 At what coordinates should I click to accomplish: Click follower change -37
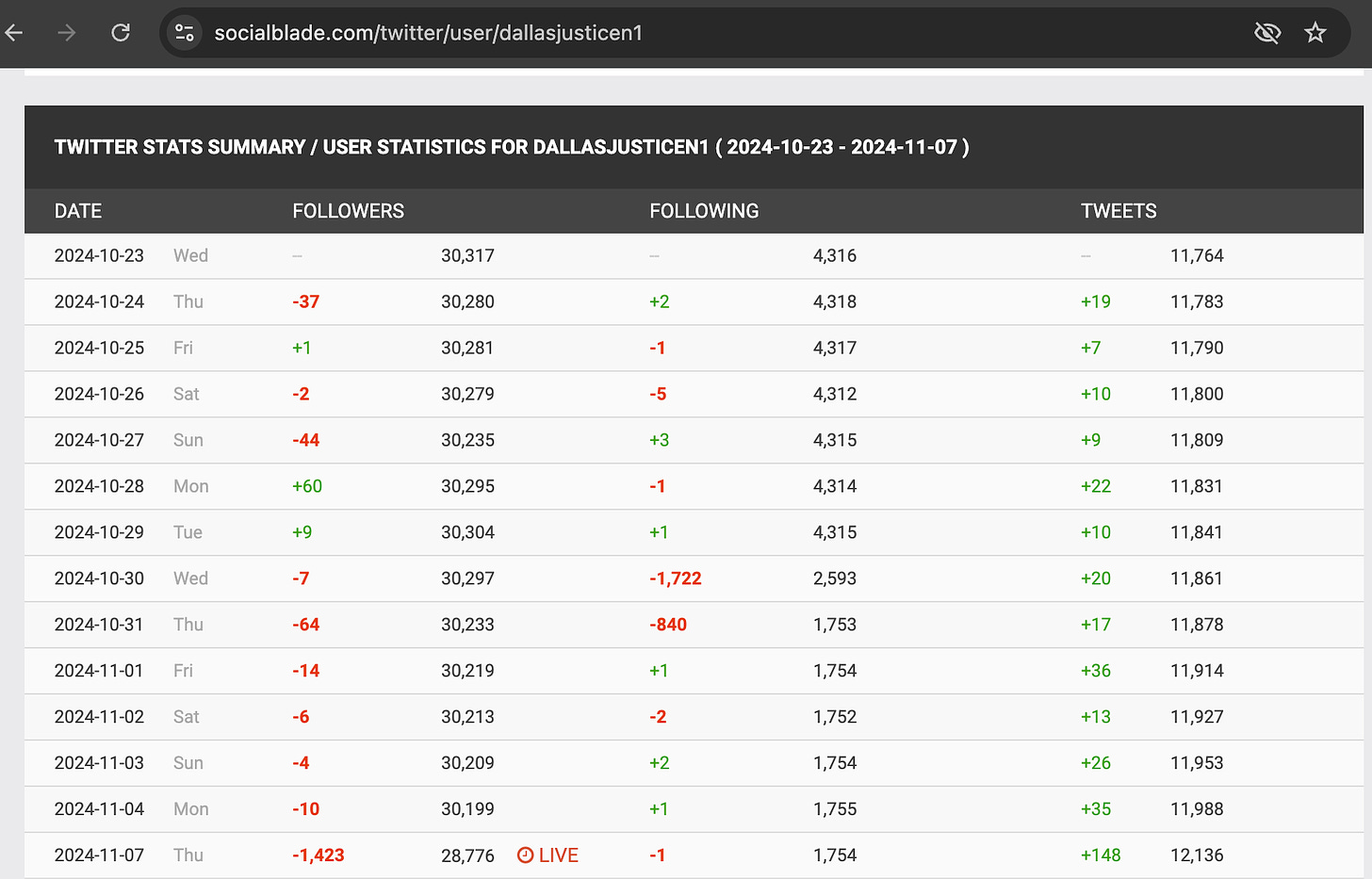306,302
